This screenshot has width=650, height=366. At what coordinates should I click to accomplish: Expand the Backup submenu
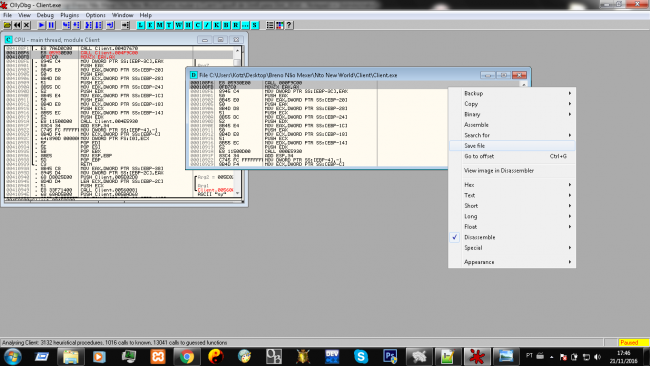click(512, 93)
